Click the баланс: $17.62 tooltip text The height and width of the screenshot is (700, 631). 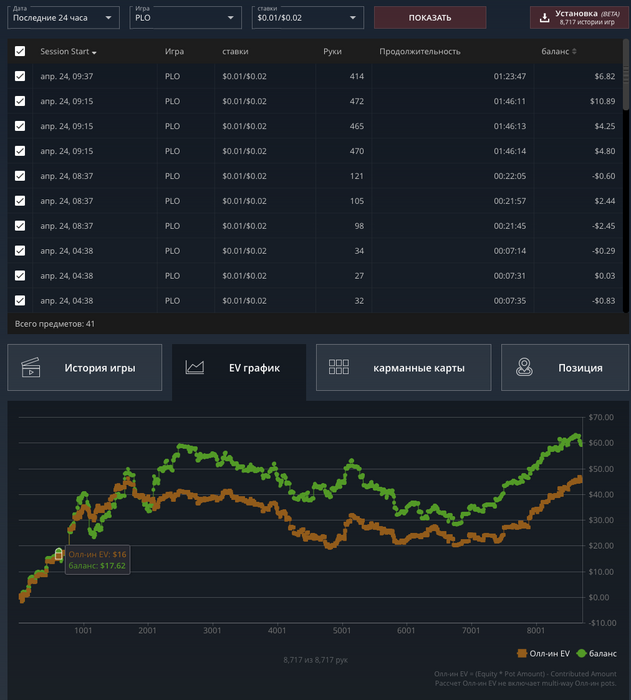pos(97,566)
